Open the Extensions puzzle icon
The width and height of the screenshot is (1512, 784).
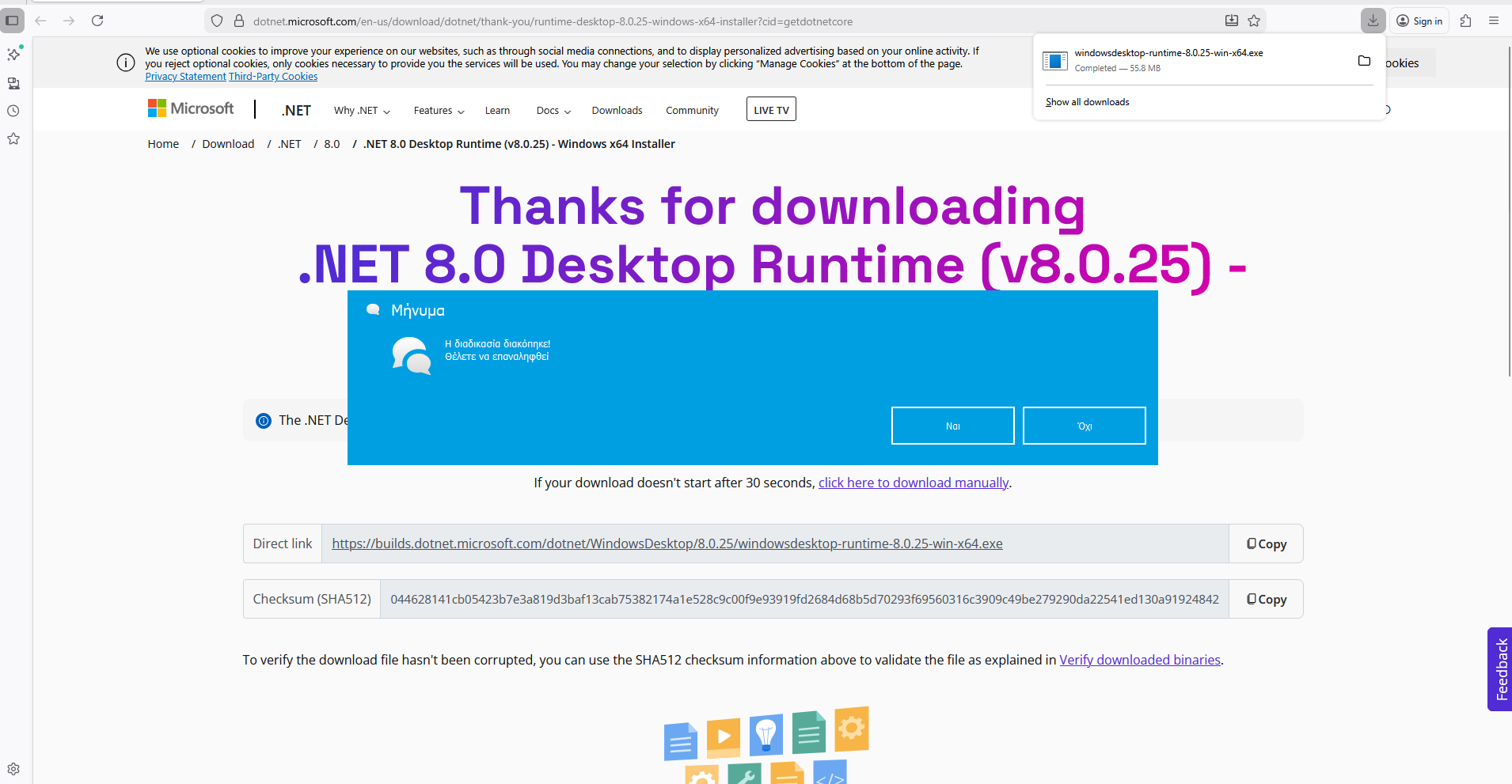1465,21
